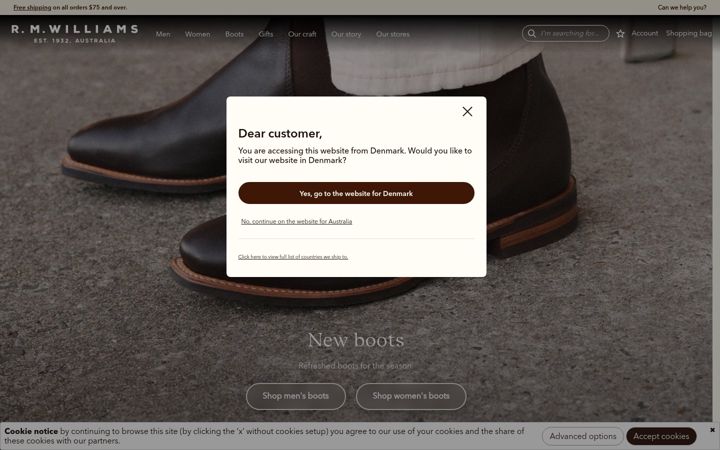The height and width of the screenshot is (450, 720).
Task: Dismiss cookie notice with small x
Action: (712, 430)
